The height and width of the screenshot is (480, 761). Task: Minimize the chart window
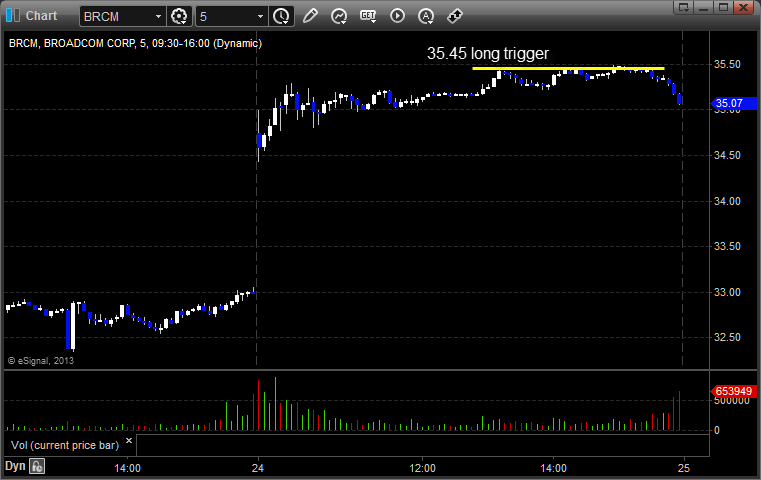(x=704, y=7)
